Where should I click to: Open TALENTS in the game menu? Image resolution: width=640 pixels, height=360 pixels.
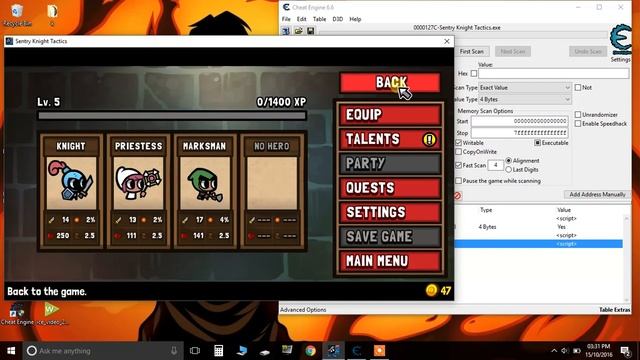(390, 139)
